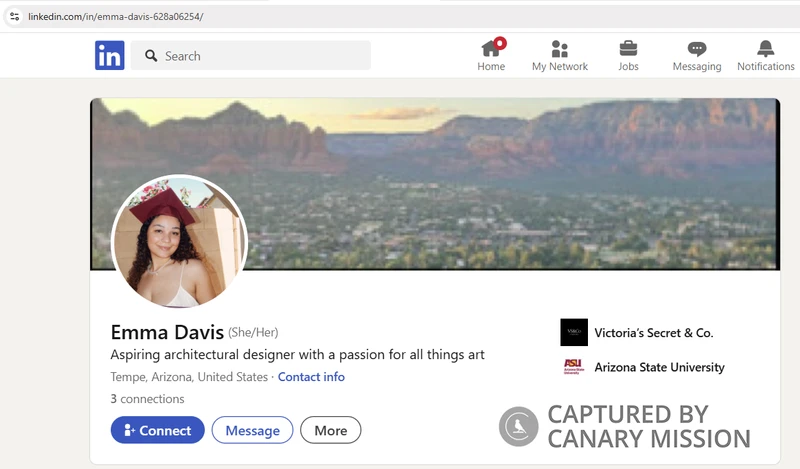The image size is (800, 469).
Task: Click the browser site info icon
Action: click(14, 16)
